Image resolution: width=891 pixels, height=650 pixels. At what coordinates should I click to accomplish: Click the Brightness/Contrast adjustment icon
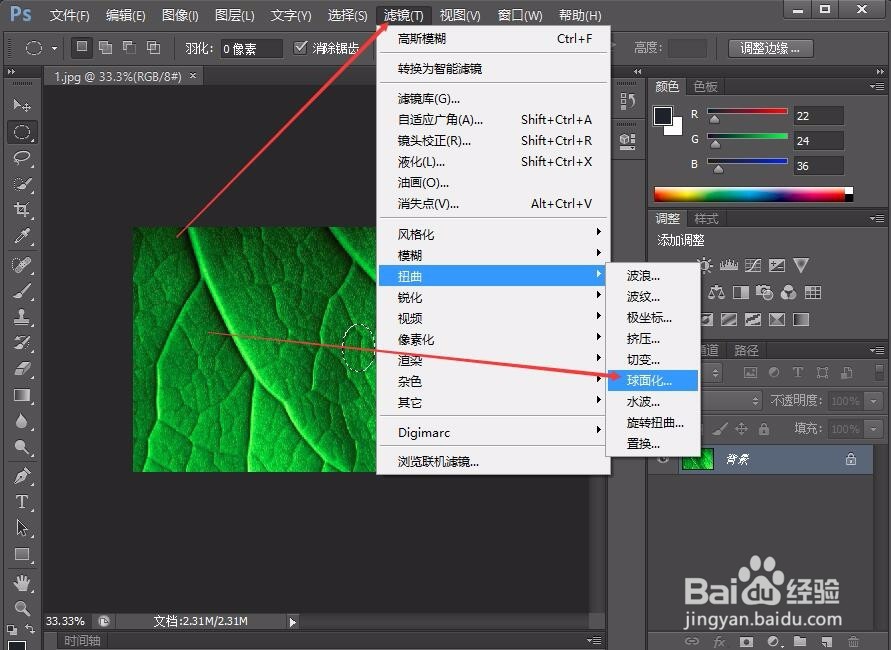click(704, 263)
